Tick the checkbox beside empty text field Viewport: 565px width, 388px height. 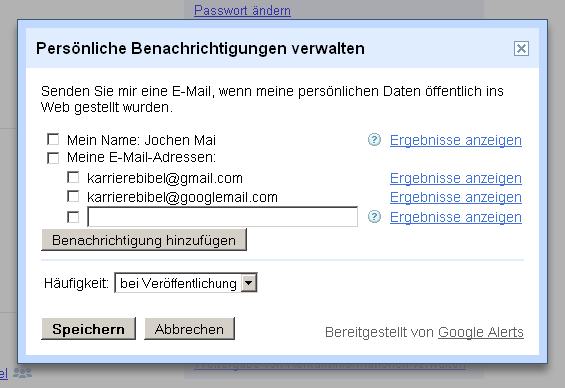pos(73,217)
